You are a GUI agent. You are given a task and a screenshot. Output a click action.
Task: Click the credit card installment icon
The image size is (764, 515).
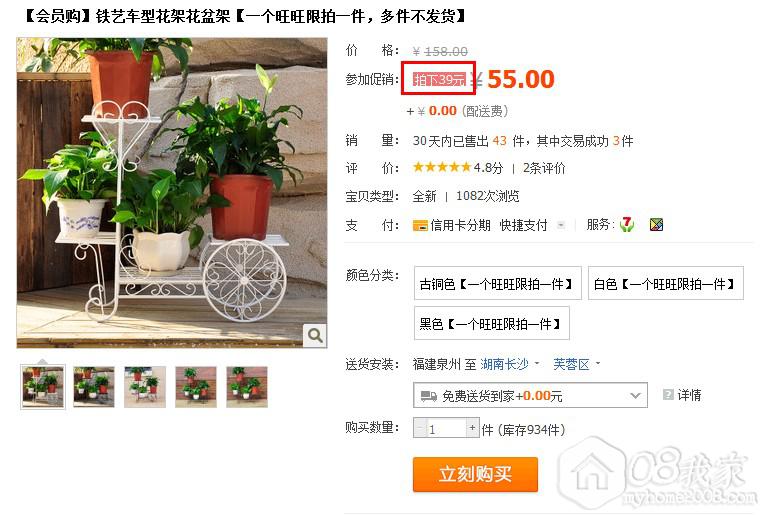420,226
